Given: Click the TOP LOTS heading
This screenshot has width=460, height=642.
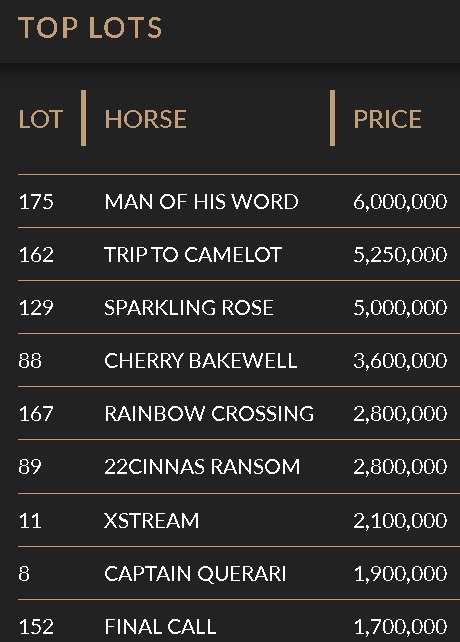Looking at the screenshot, I should coord(90,28).
